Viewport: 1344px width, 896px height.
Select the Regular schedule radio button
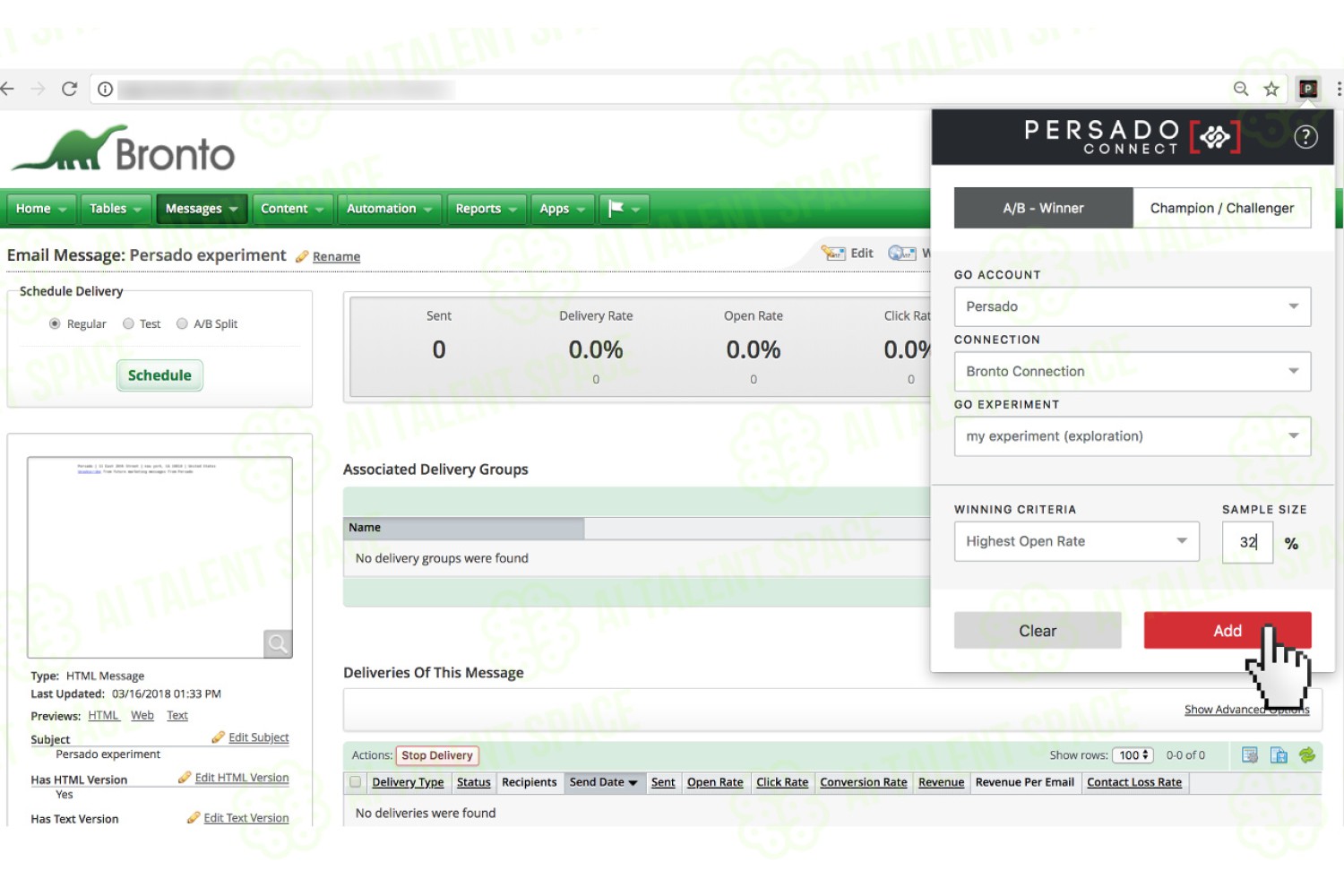[x=55, y=323]
